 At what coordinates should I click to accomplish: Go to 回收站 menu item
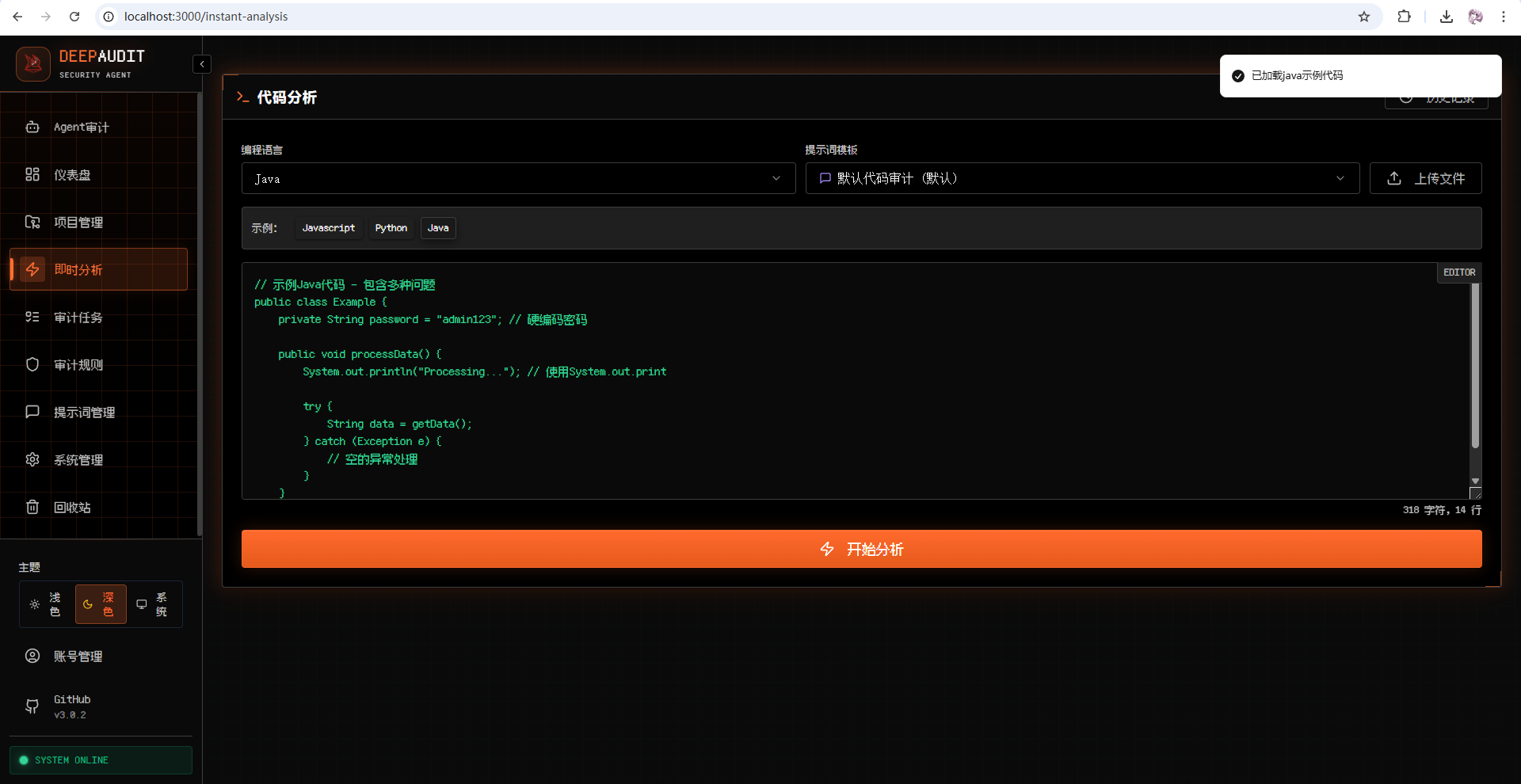point(98,507)
